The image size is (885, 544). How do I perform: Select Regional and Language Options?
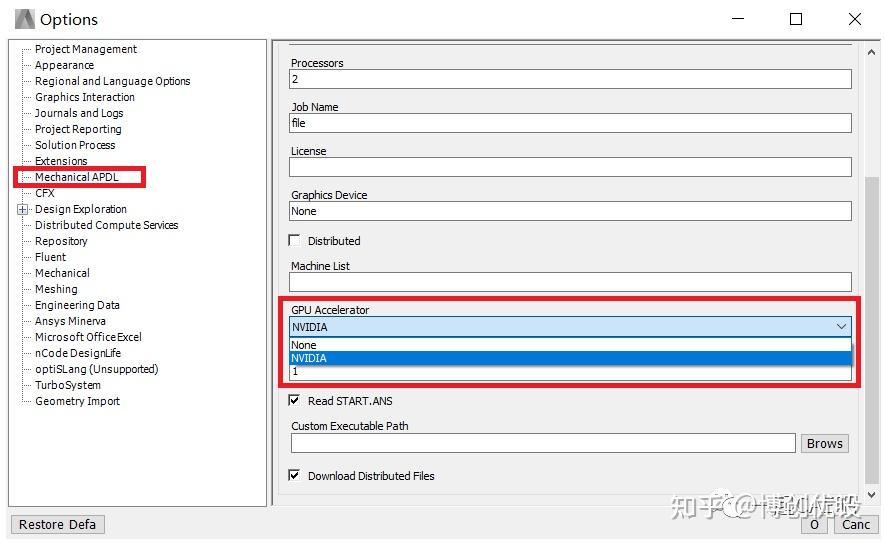pos(112,81)
